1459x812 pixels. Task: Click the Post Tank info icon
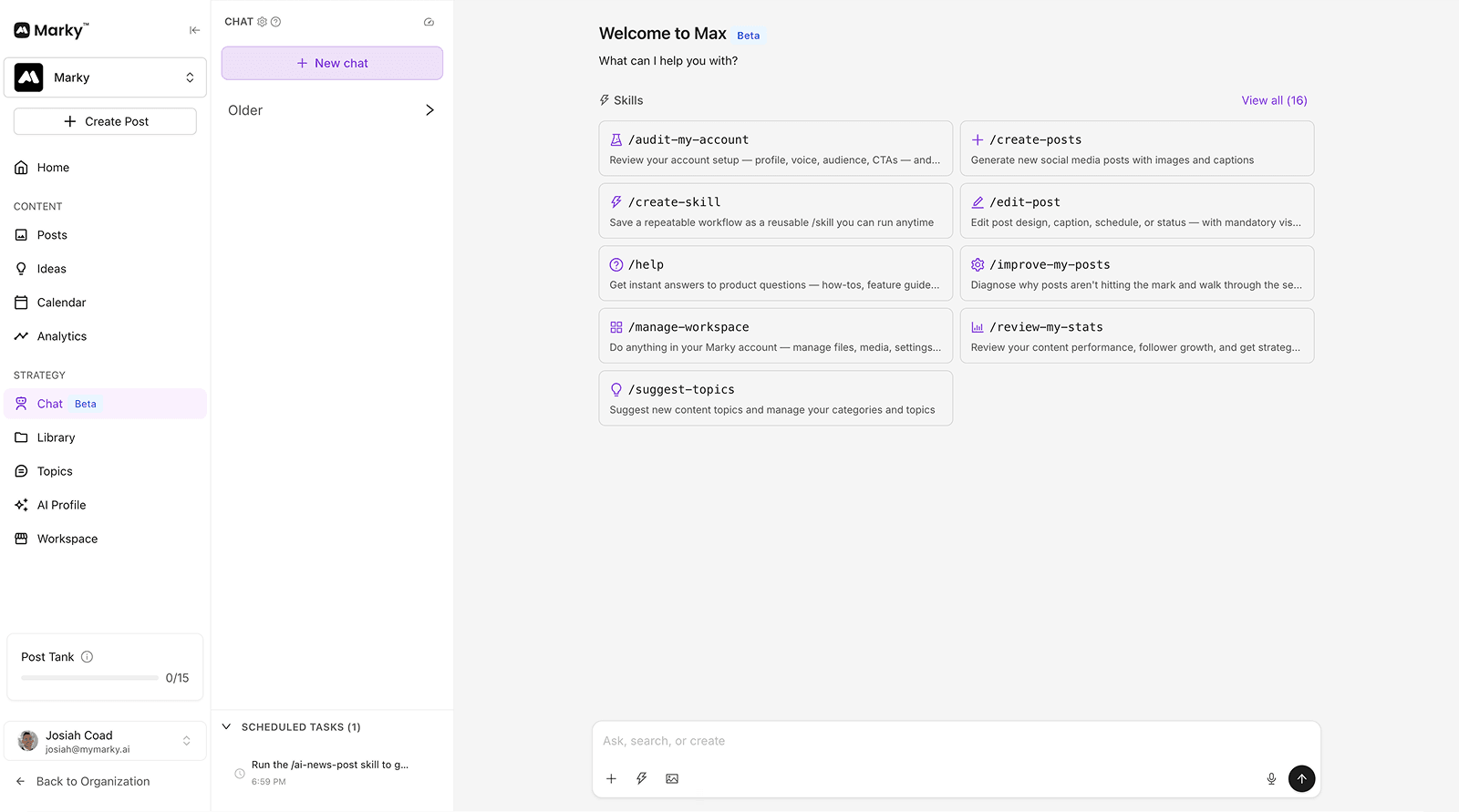88,657
